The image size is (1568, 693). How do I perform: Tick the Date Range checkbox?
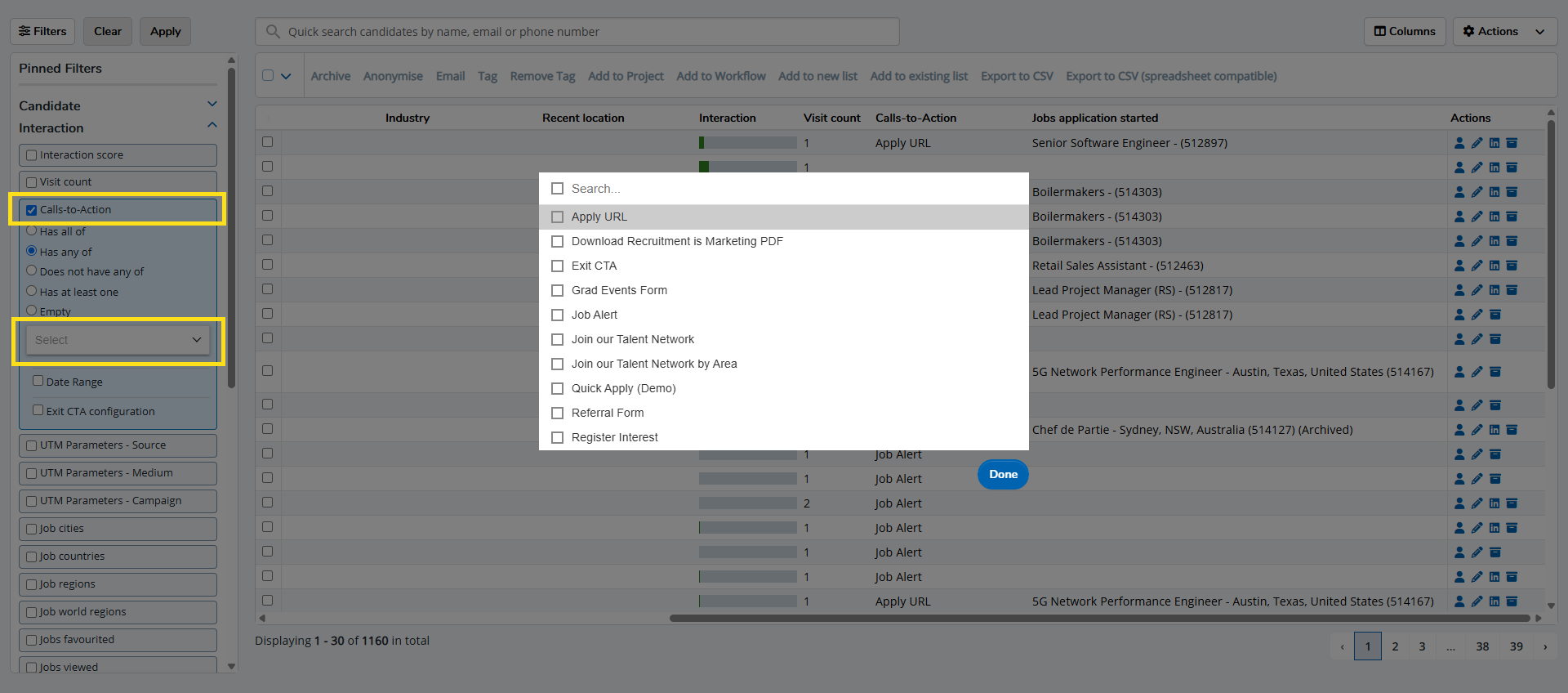pyautogui.click(x=38, y=381)
